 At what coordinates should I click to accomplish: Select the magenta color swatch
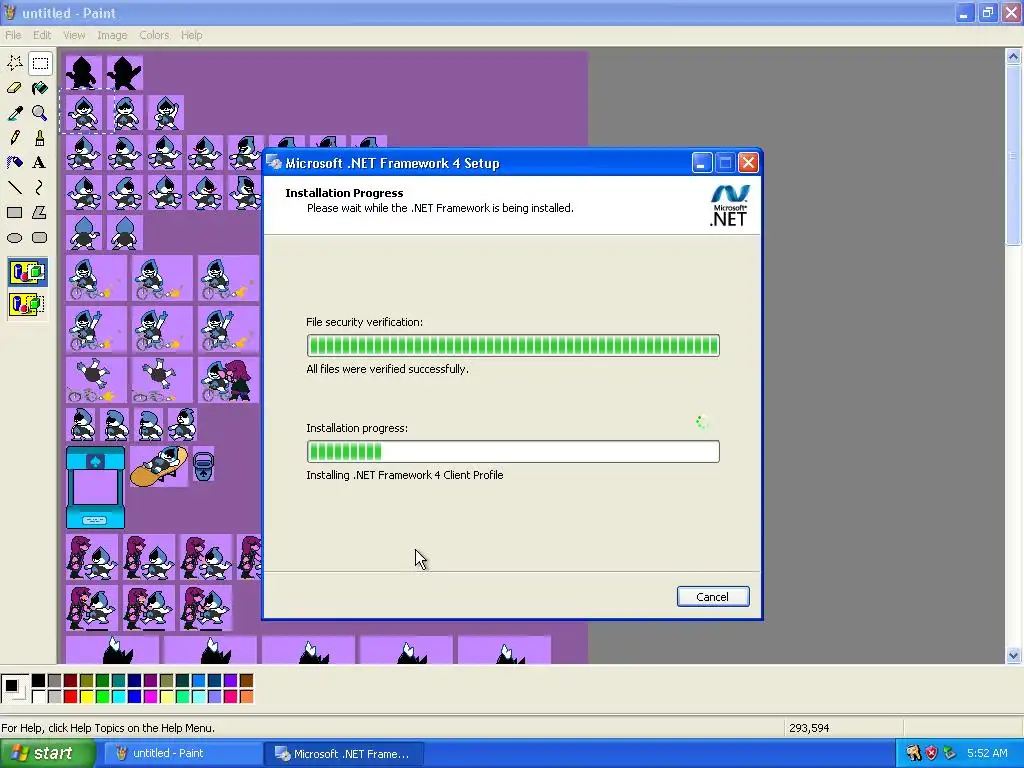[x=150, y=697]
